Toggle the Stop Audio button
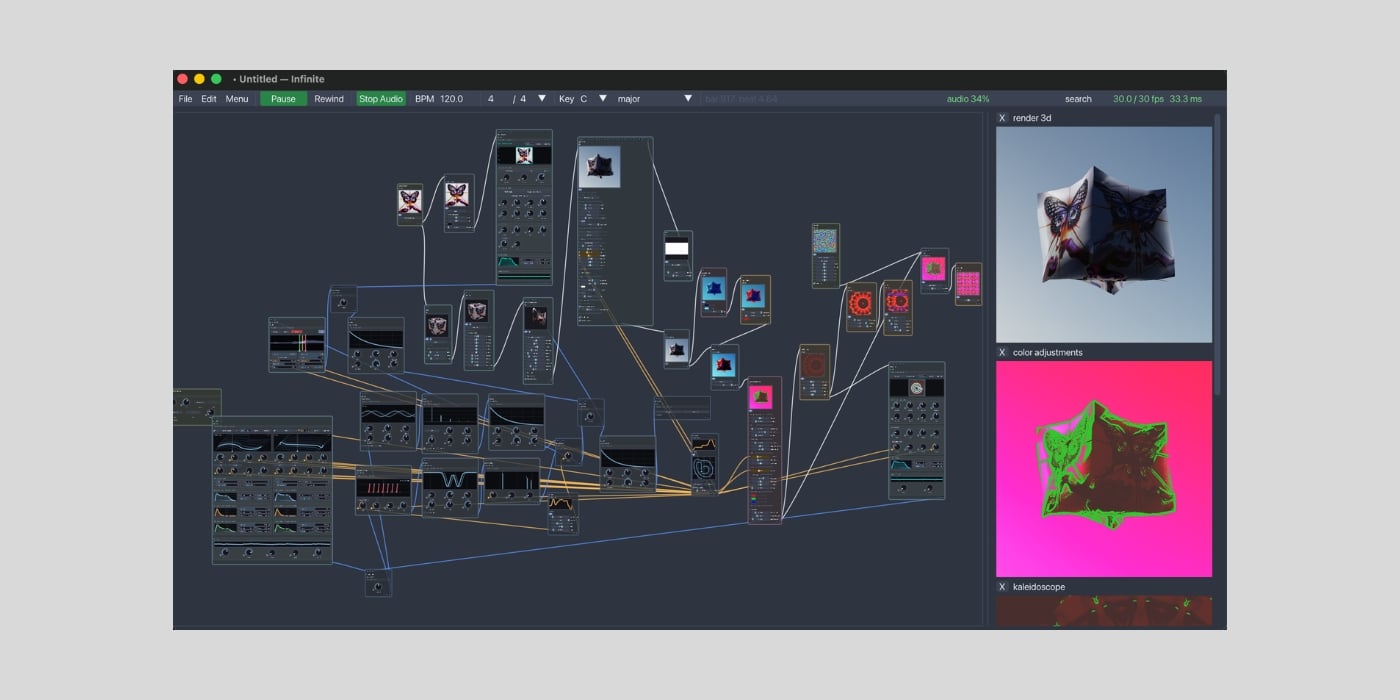The width and height of the screenshot is (1400, 700). click(381, 99)
